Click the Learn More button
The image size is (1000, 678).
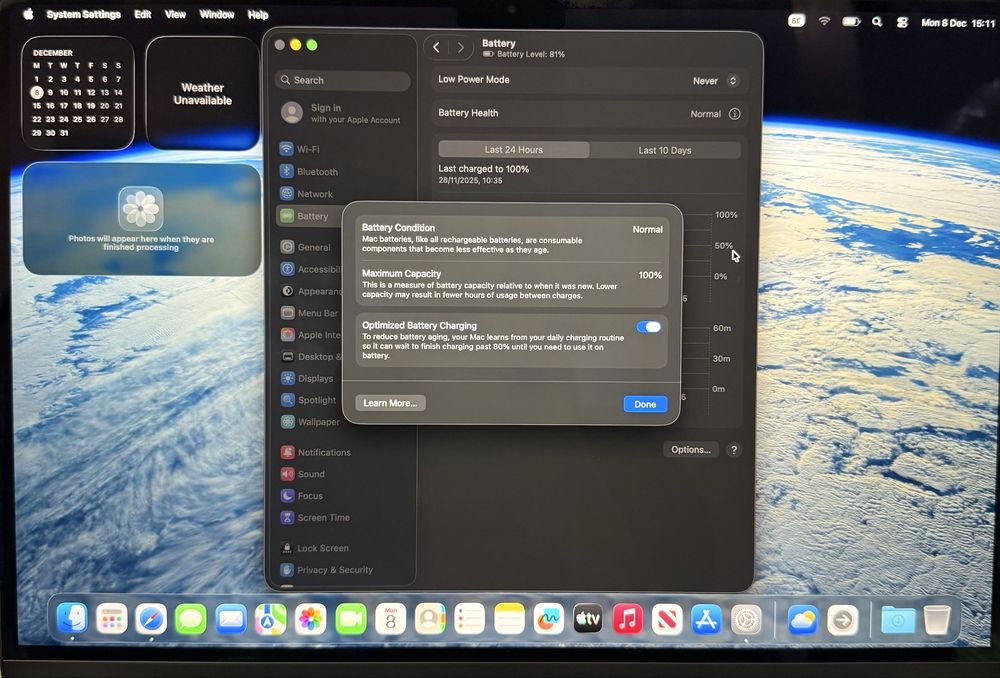click(x=390, y=403)
